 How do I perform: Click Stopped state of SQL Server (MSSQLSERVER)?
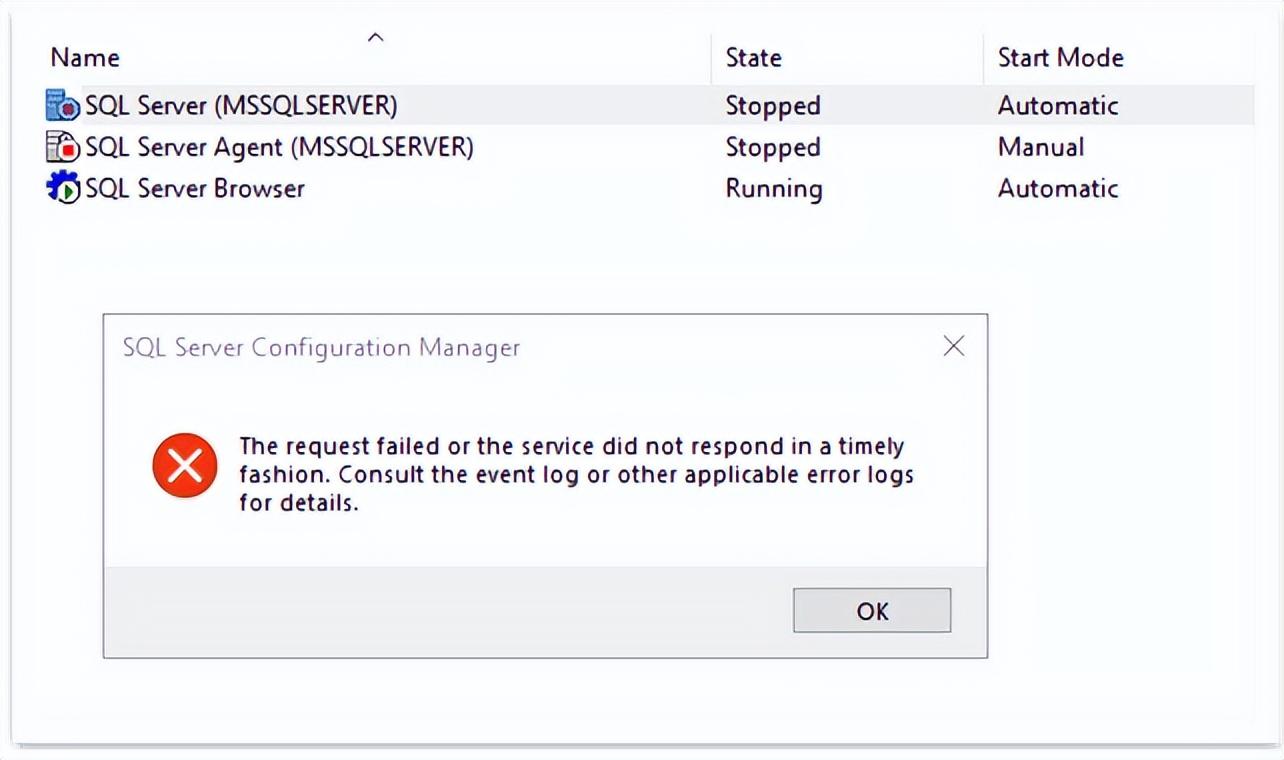773,105
